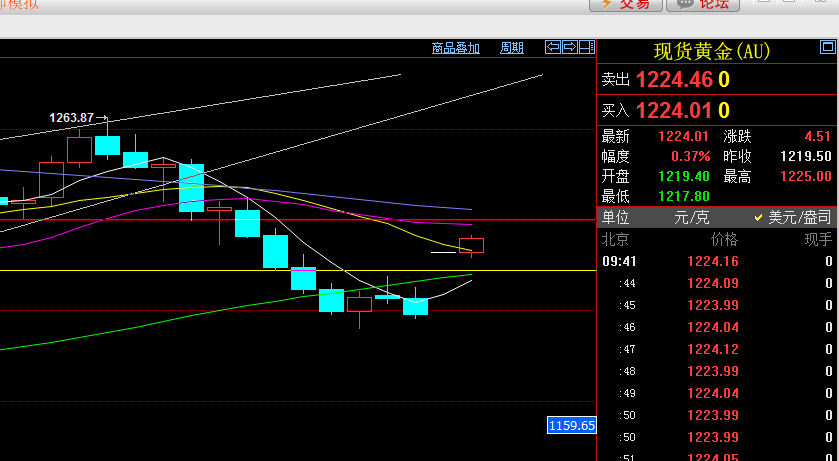Click the 1263.87 high price marker

72,118
